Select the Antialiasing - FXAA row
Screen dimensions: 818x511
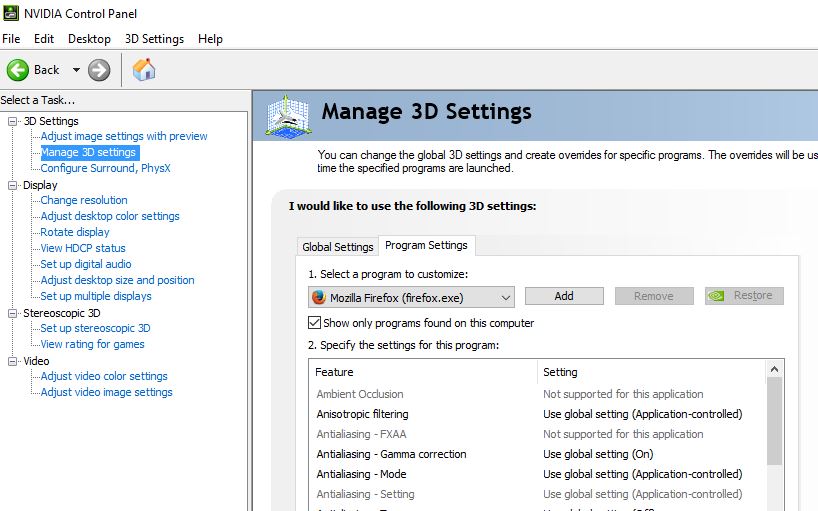coord(537,434)
